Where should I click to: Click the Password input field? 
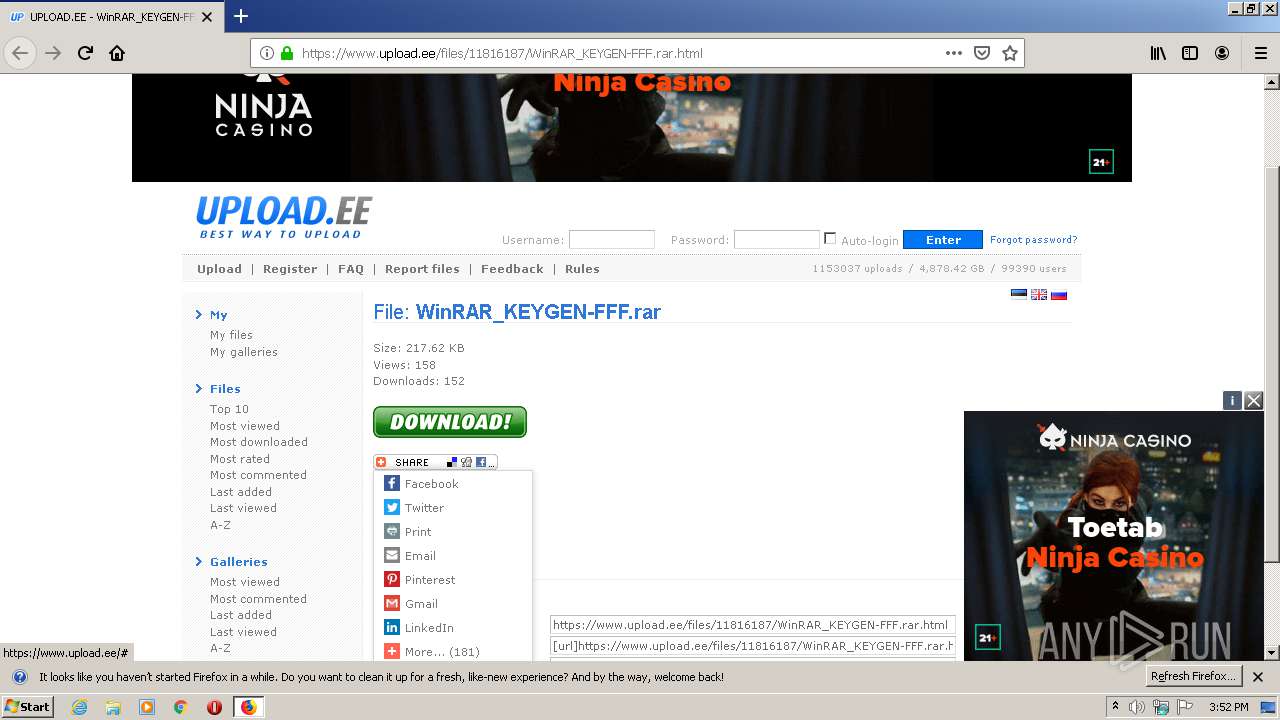(777, 240)
